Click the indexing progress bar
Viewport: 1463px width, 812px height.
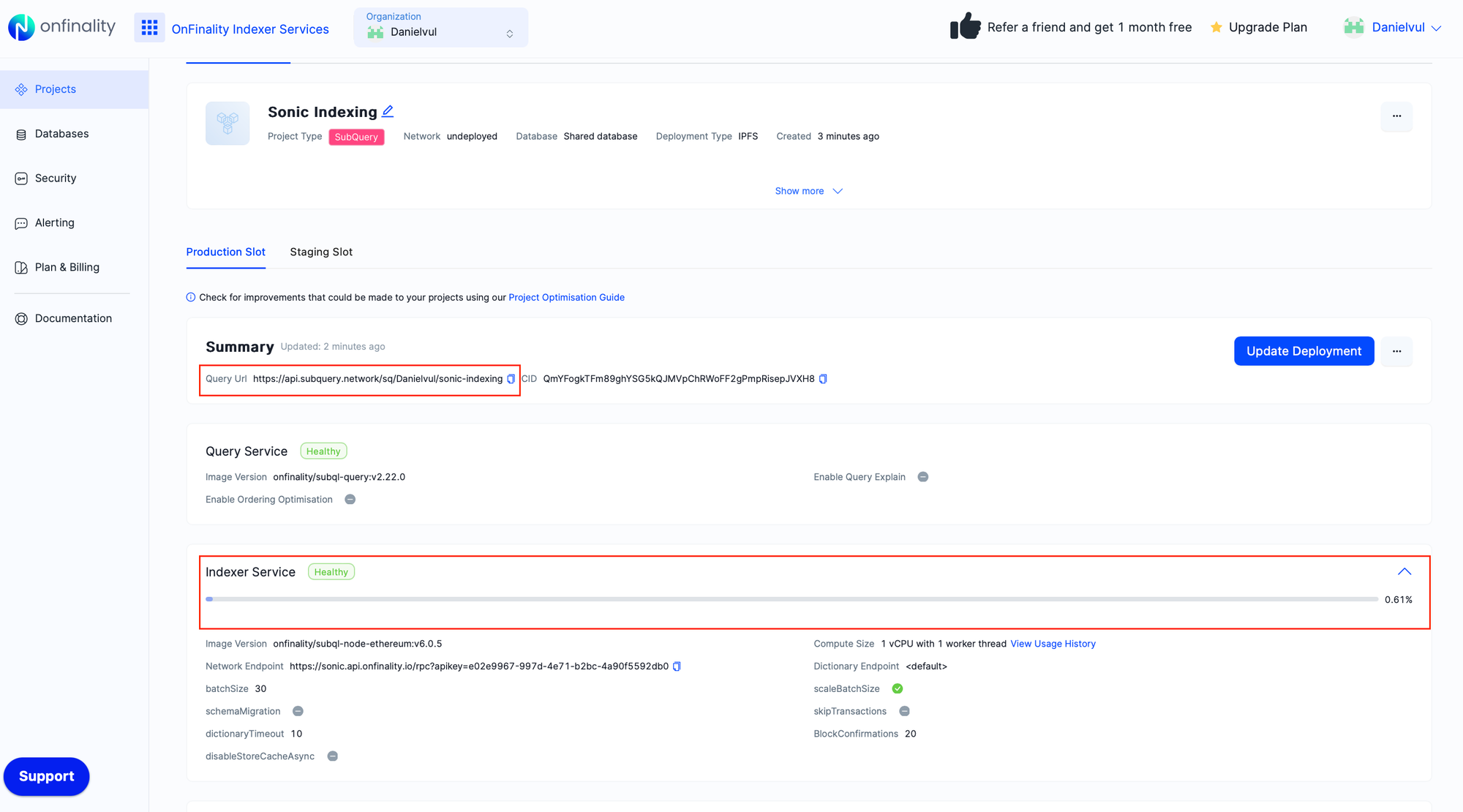790,599
